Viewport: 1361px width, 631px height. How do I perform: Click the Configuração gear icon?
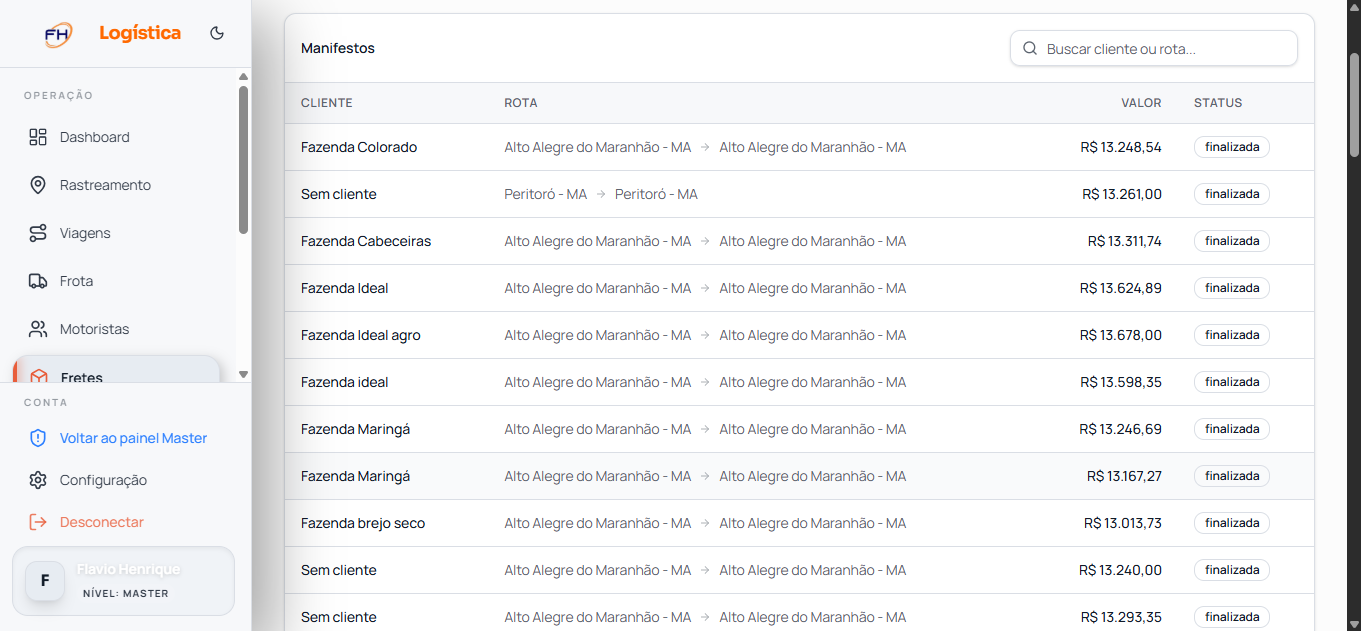click(38, 480)
